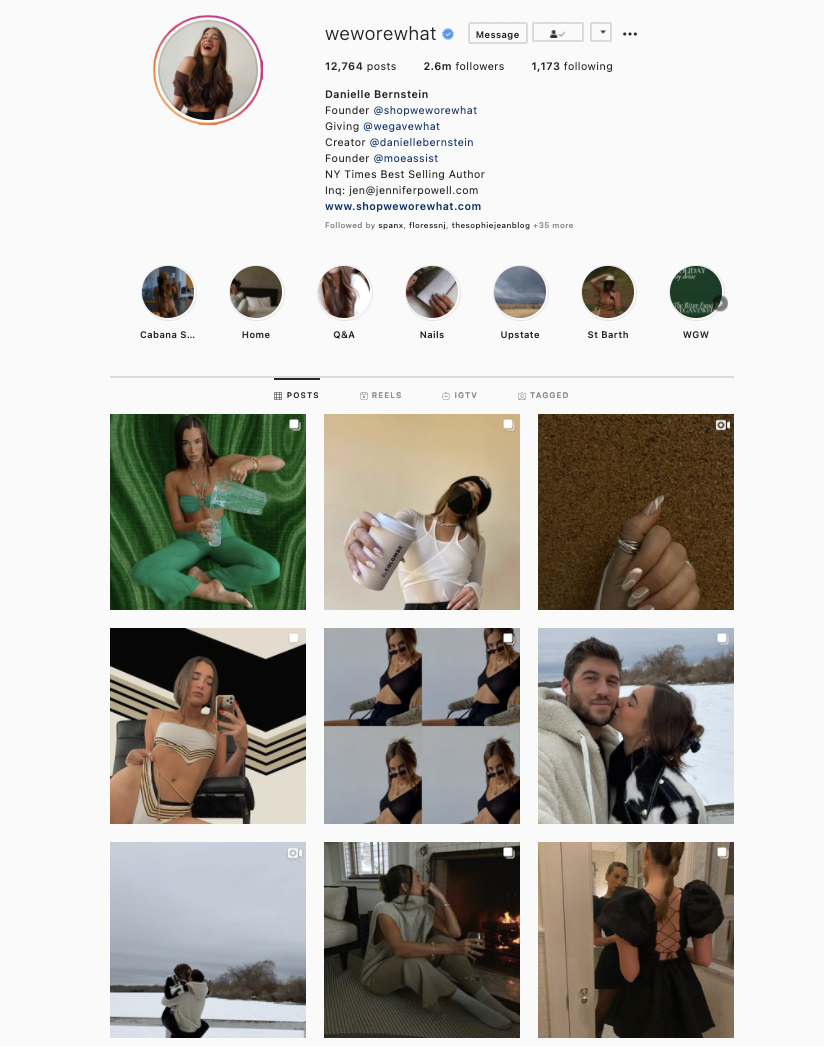Open the Cabana S... story highlight
Viewport: 824px width, 1046px height.
coord(167,292)
